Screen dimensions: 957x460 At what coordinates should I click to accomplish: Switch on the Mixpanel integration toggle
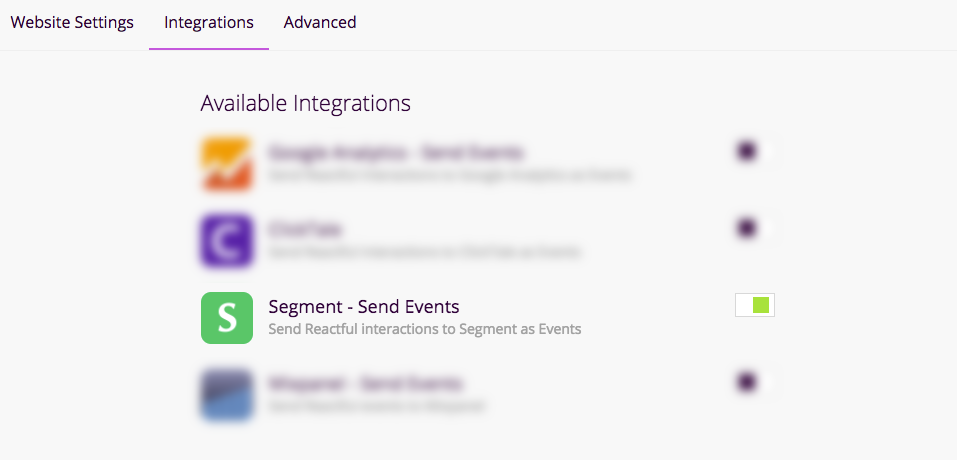pos(754,382)
